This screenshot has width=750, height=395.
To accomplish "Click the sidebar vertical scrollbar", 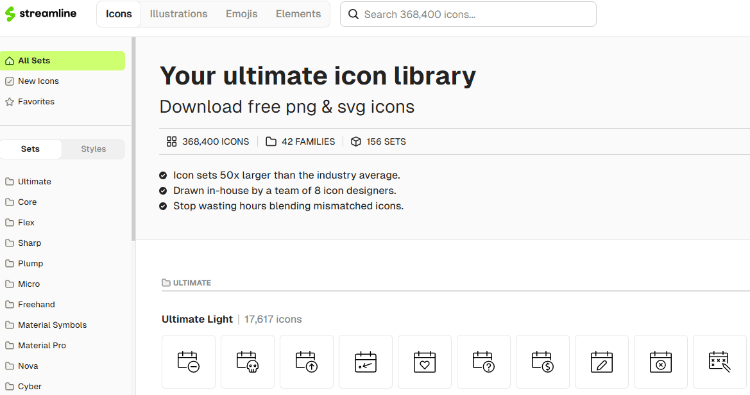I will pyautogui.click(x=133, y=139).
